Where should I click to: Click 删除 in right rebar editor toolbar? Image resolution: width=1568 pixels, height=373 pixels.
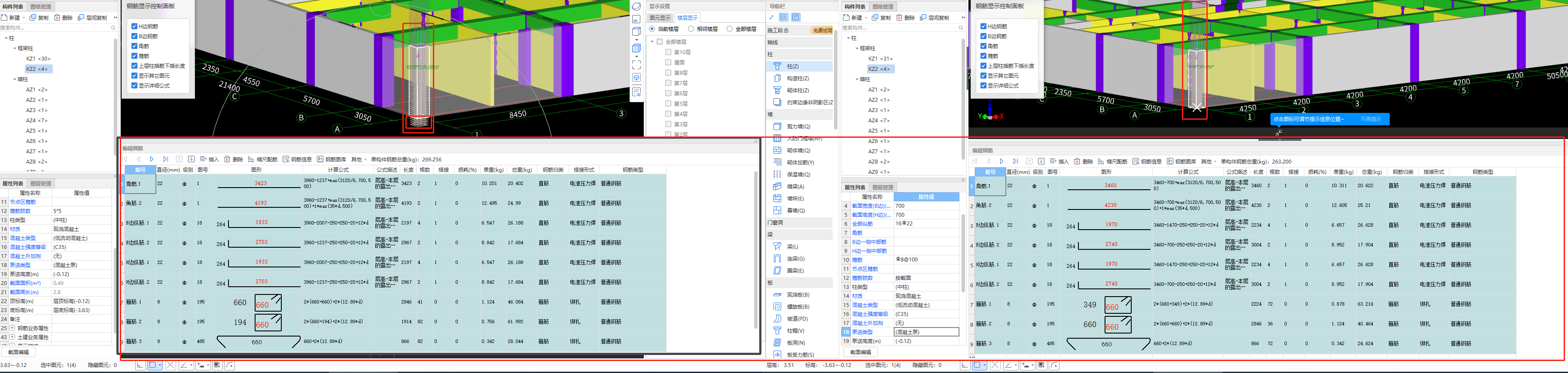[x=1084, y=161]
